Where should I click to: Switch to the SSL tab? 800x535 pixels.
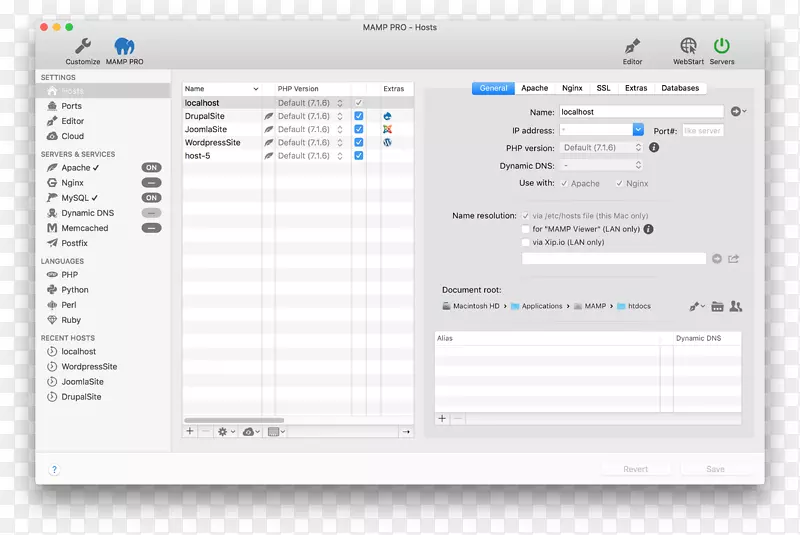[604, 88]
